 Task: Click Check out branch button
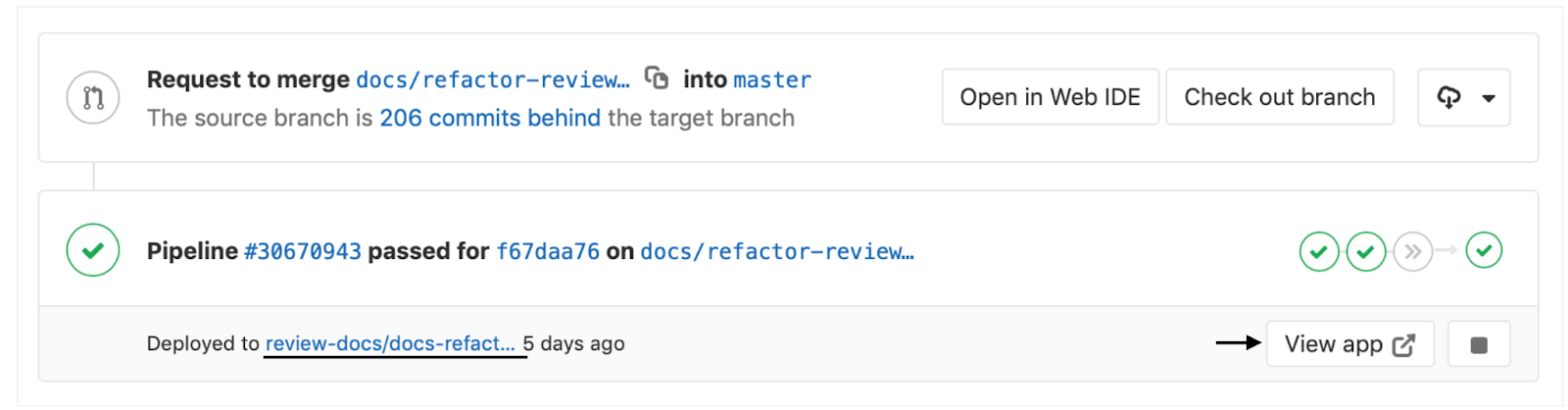click(1280, 97)
